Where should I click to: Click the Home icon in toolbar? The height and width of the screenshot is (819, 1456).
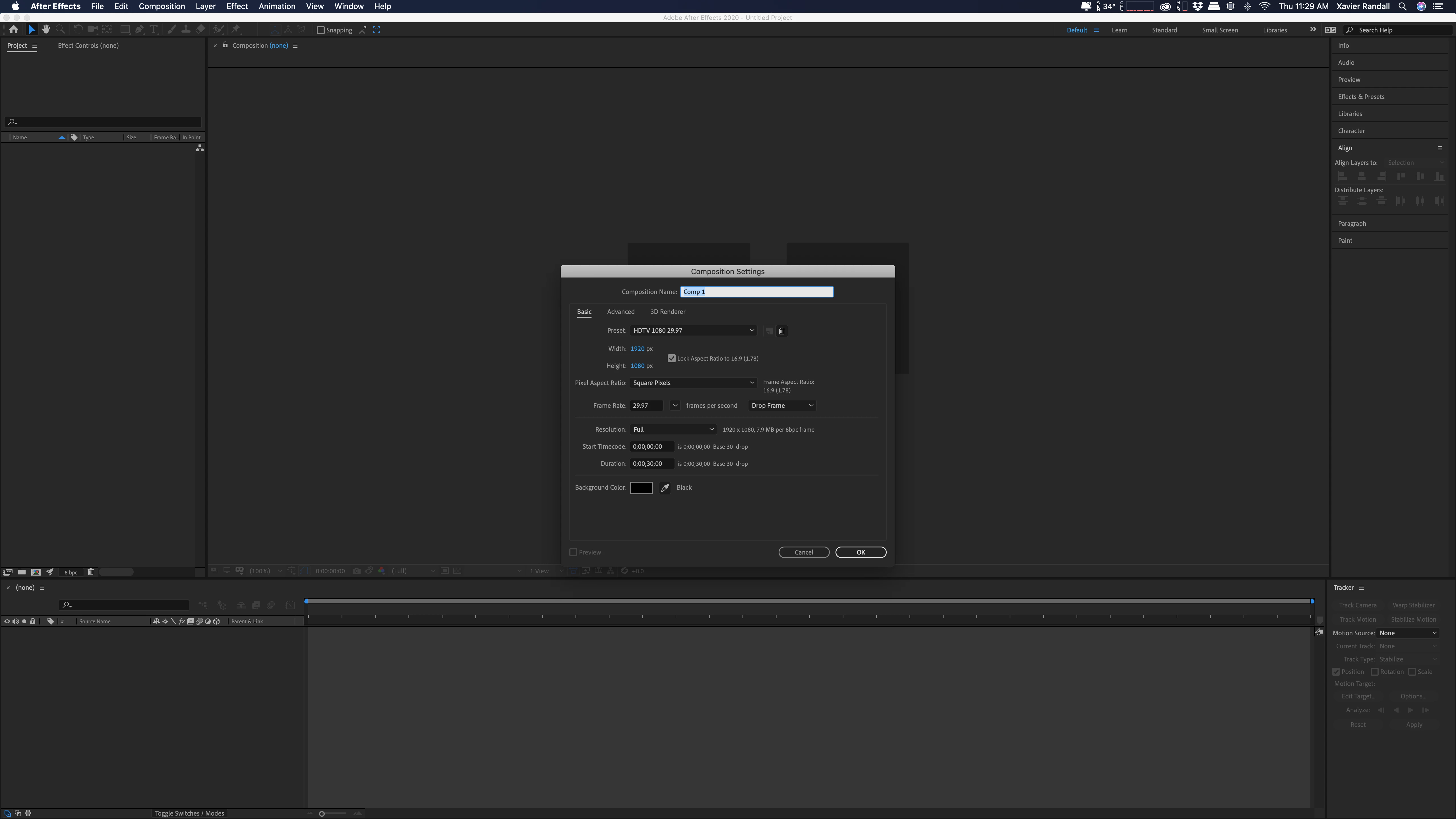coord(14,29)
